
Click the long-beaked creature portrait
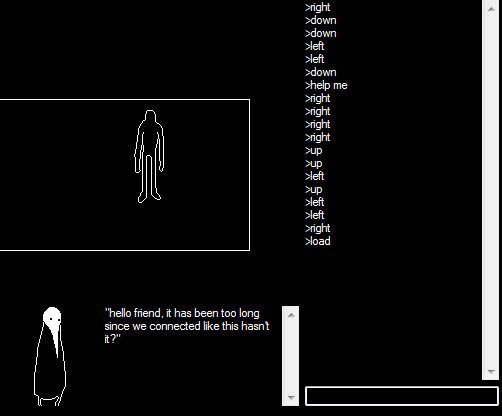[x=50, y=356]
